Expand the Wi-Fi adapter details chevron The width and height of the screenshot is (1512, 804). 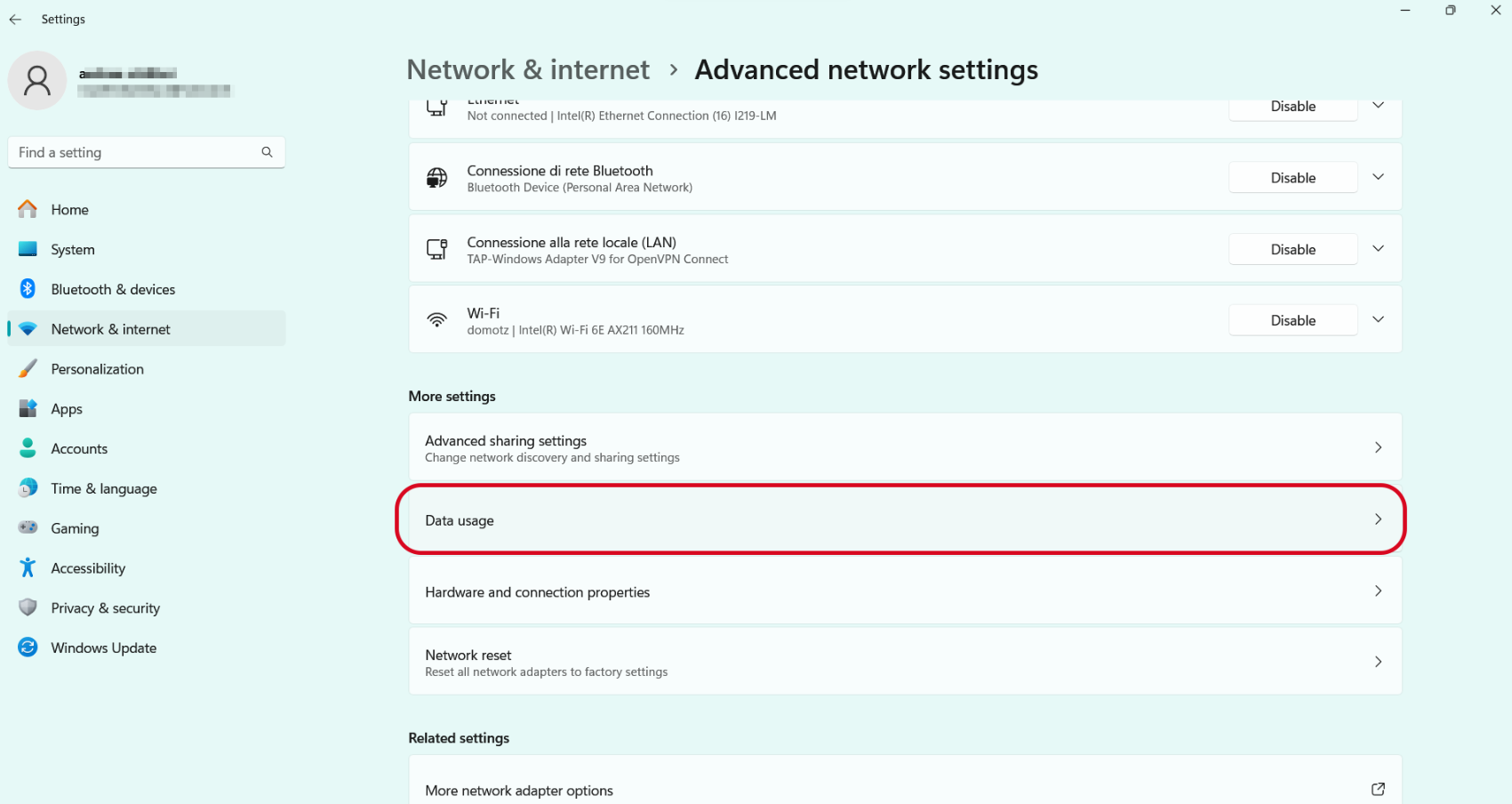(1378, 319)
